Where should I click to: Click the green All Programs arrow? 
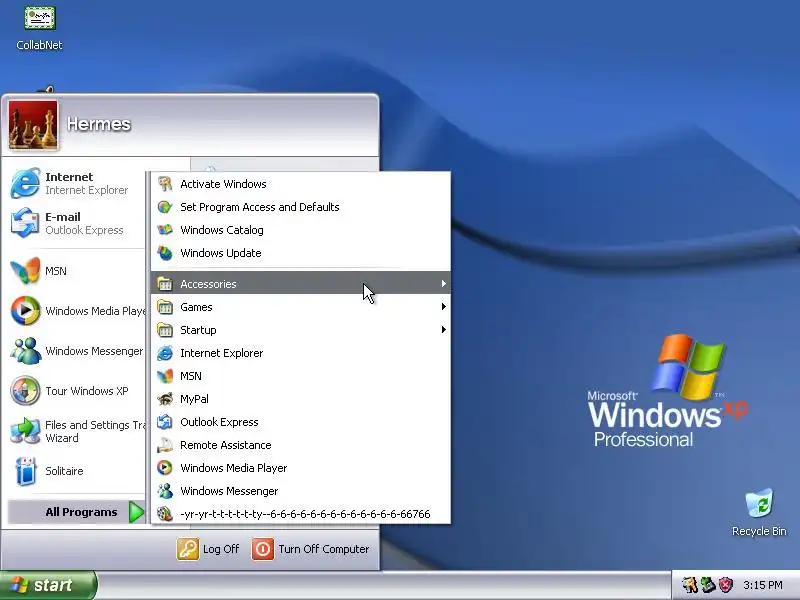point(136,512)
